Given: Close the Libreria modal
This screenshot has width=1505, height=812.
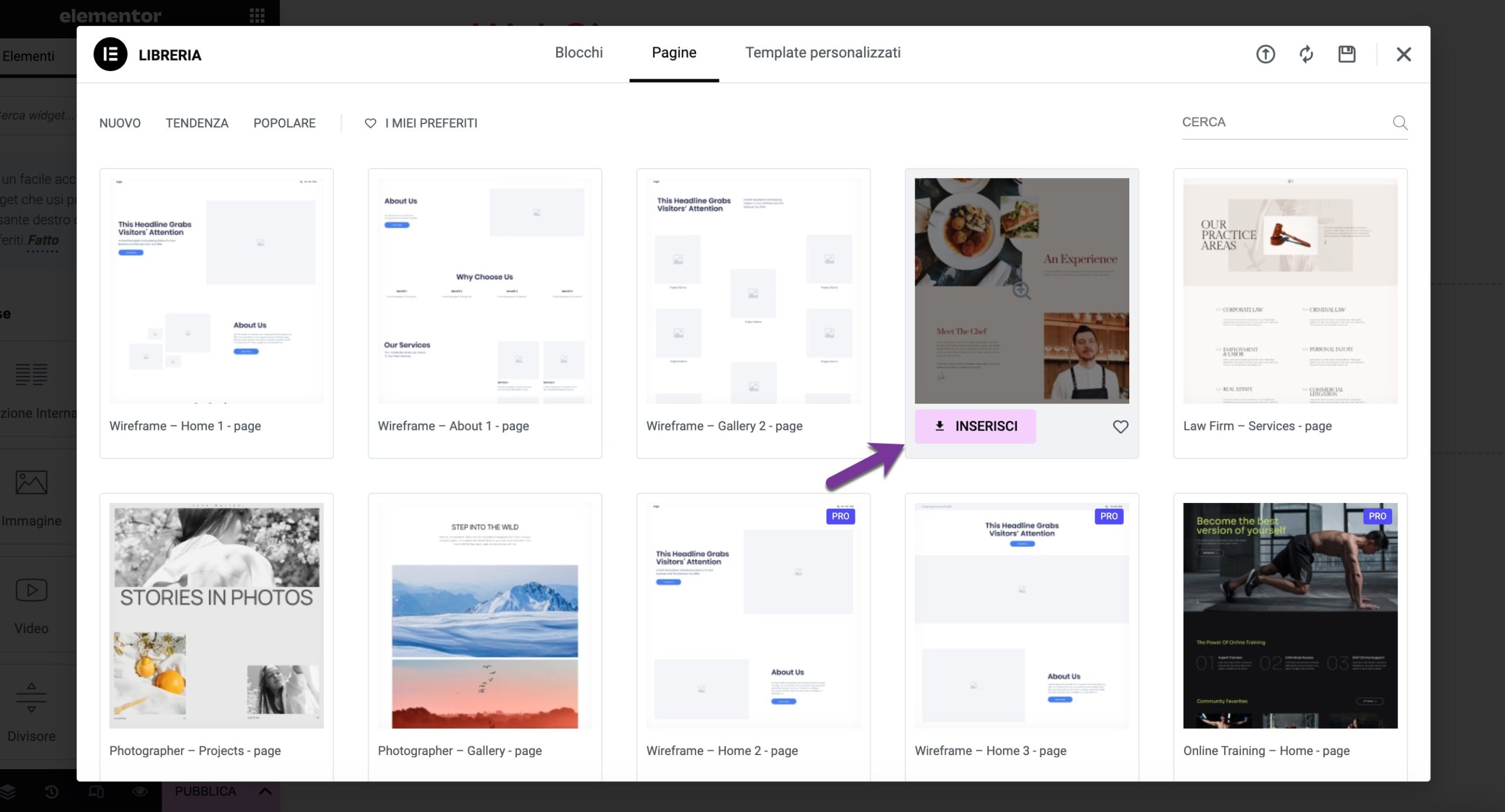Looking at the screenshot, I should 1403,55.
